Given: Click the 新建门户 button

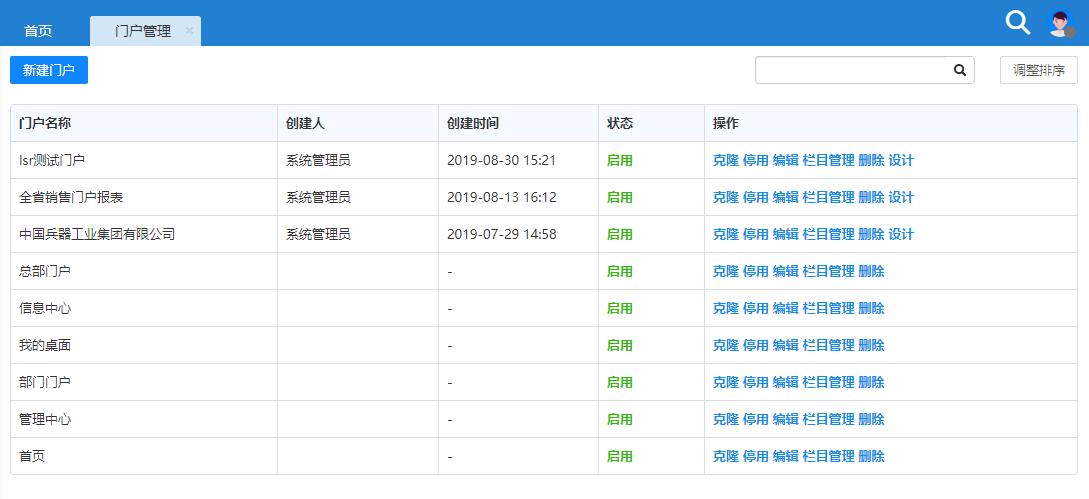Looking at the screenshot, I should point(49,70).
